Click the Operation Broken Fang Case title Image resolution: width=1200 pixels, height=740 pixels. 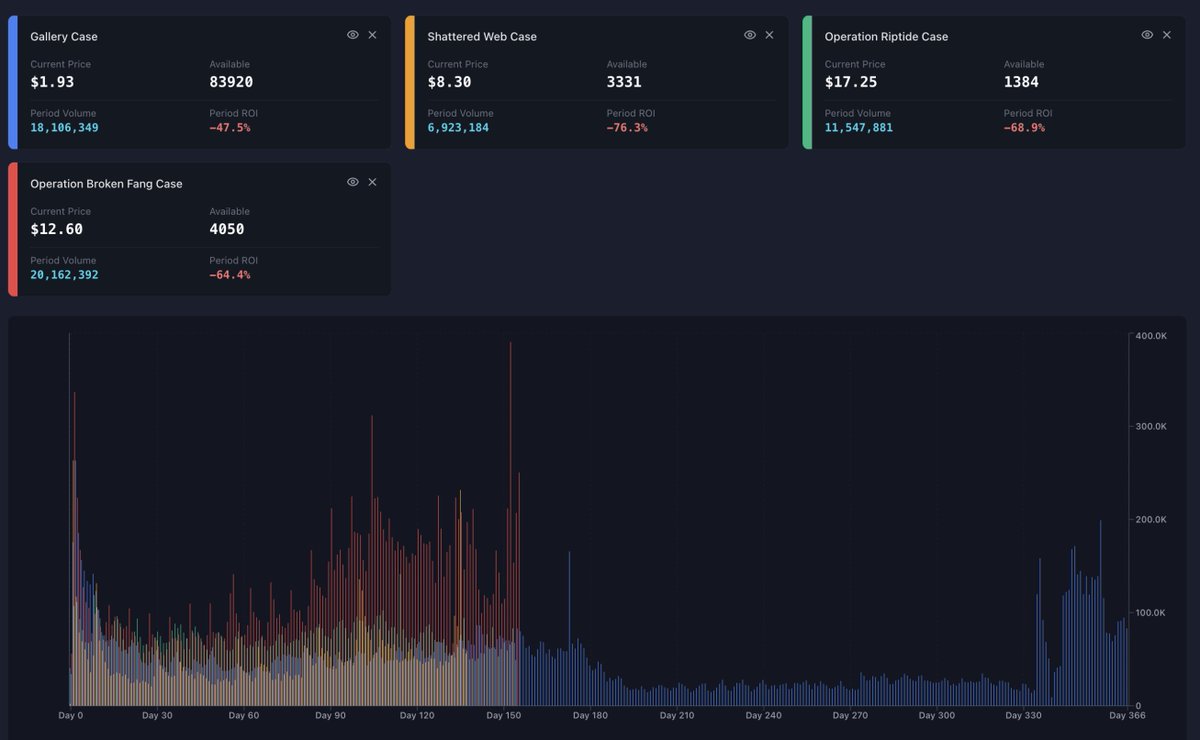click(106, 184)
